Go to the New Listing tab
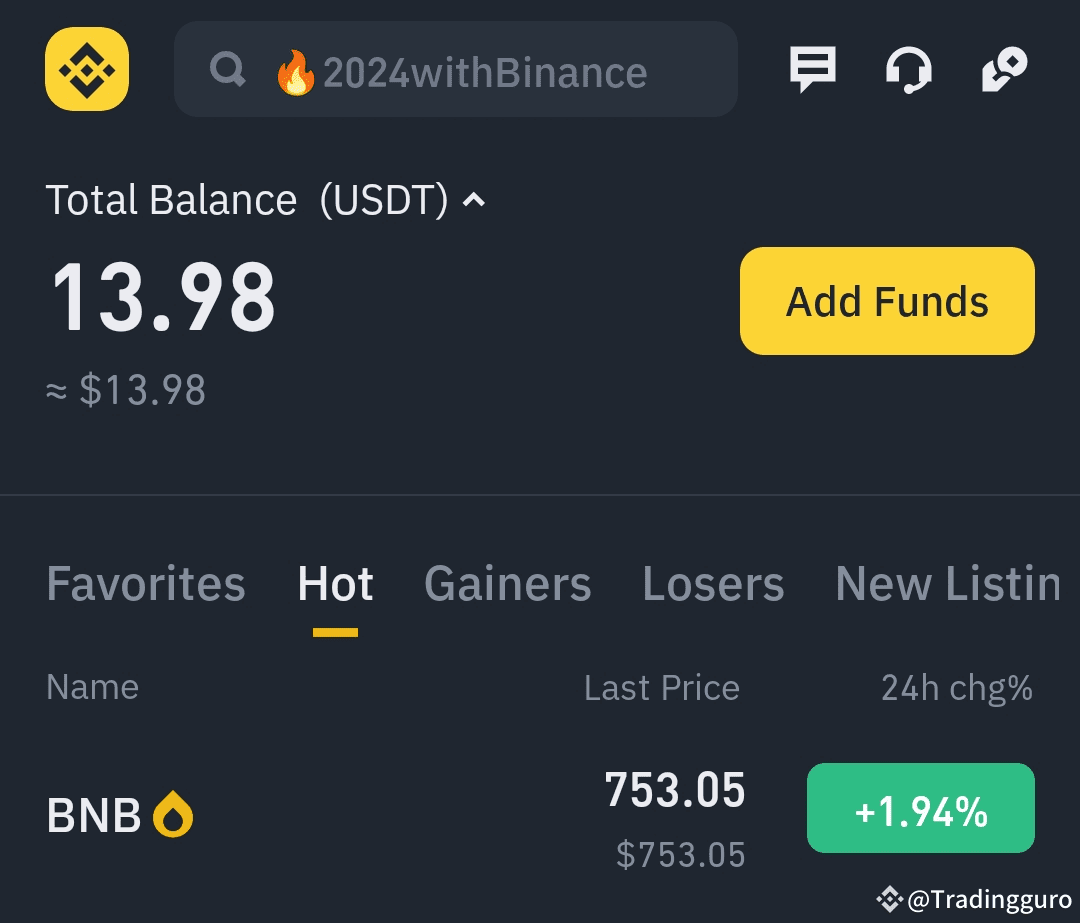This screenshot has height=923, width=1080. pos(947,584)
